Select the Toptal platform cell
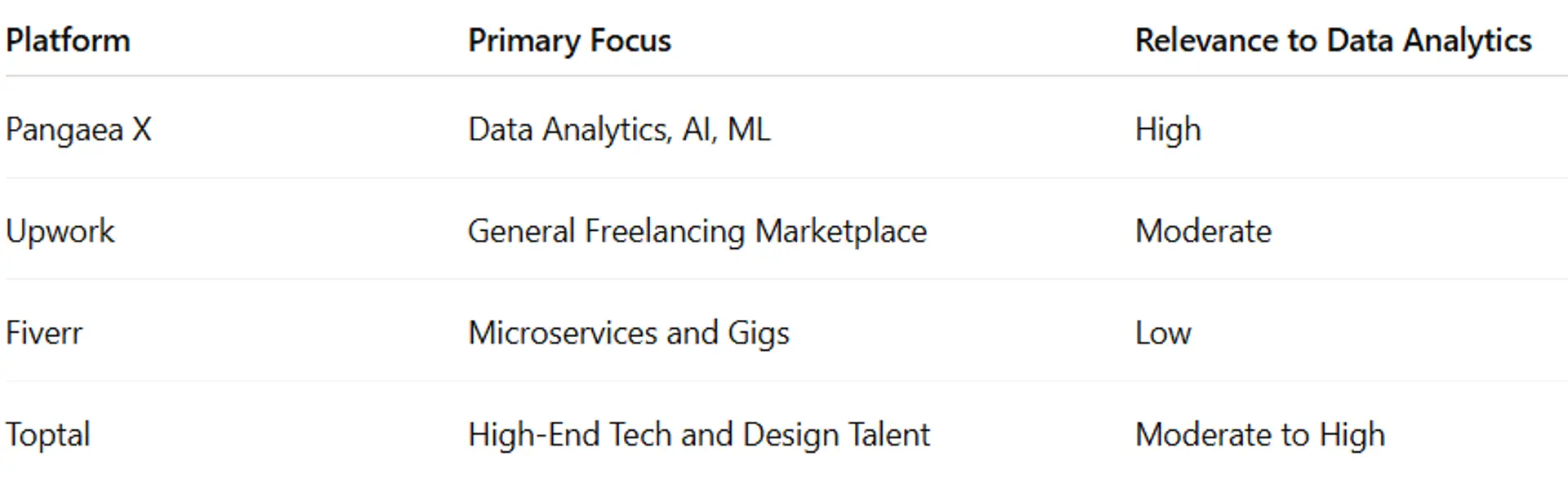This screenshot has height=483, width=1568. click(48, 435)
